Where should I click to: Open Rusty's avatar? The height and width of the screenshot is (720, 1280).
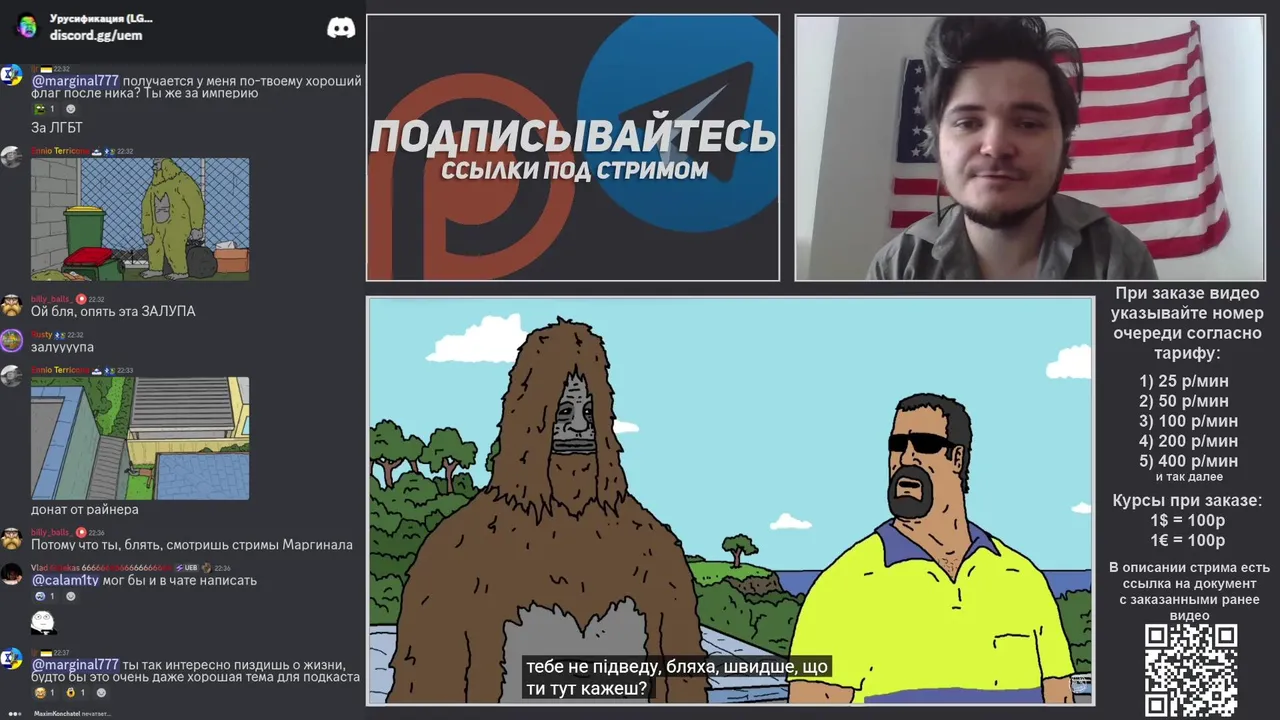[11, 341]
